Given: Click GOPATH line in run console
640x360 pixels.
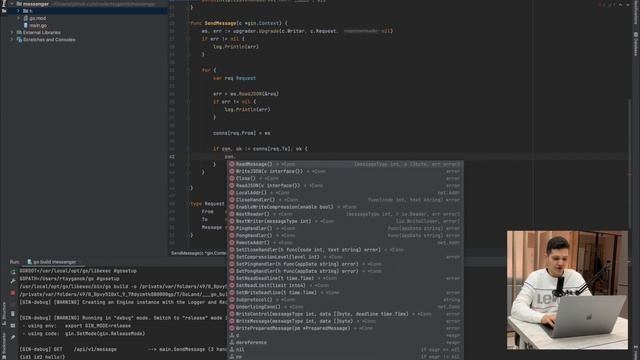Looking at the screenshot, I should tap(69, 279).
